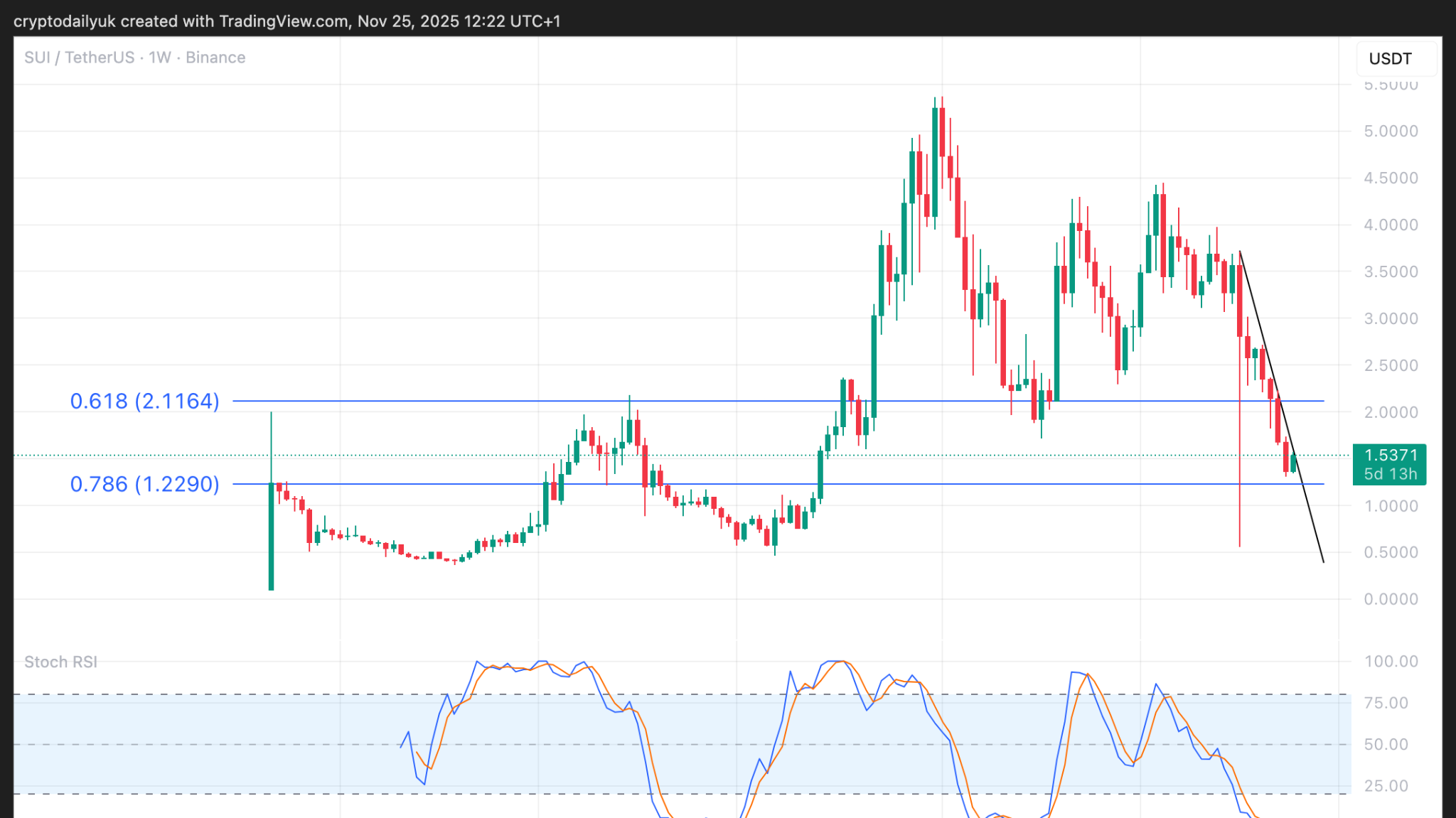Select the black descending trendline's lower end
Image resolution: width=1456 pixels, height=818 pixels.
(x=1322, y=561)
